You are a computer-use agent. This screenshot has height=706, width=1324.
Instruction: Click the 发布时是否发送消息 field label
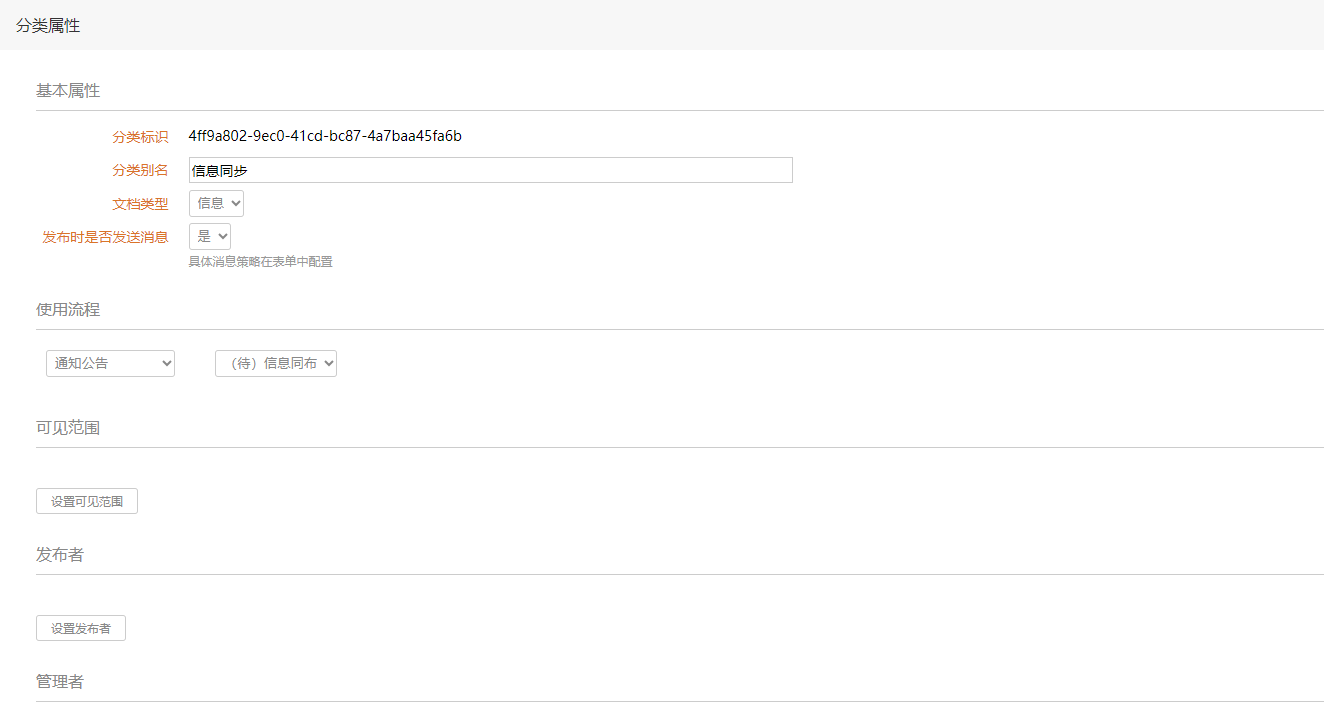(105, 237)
